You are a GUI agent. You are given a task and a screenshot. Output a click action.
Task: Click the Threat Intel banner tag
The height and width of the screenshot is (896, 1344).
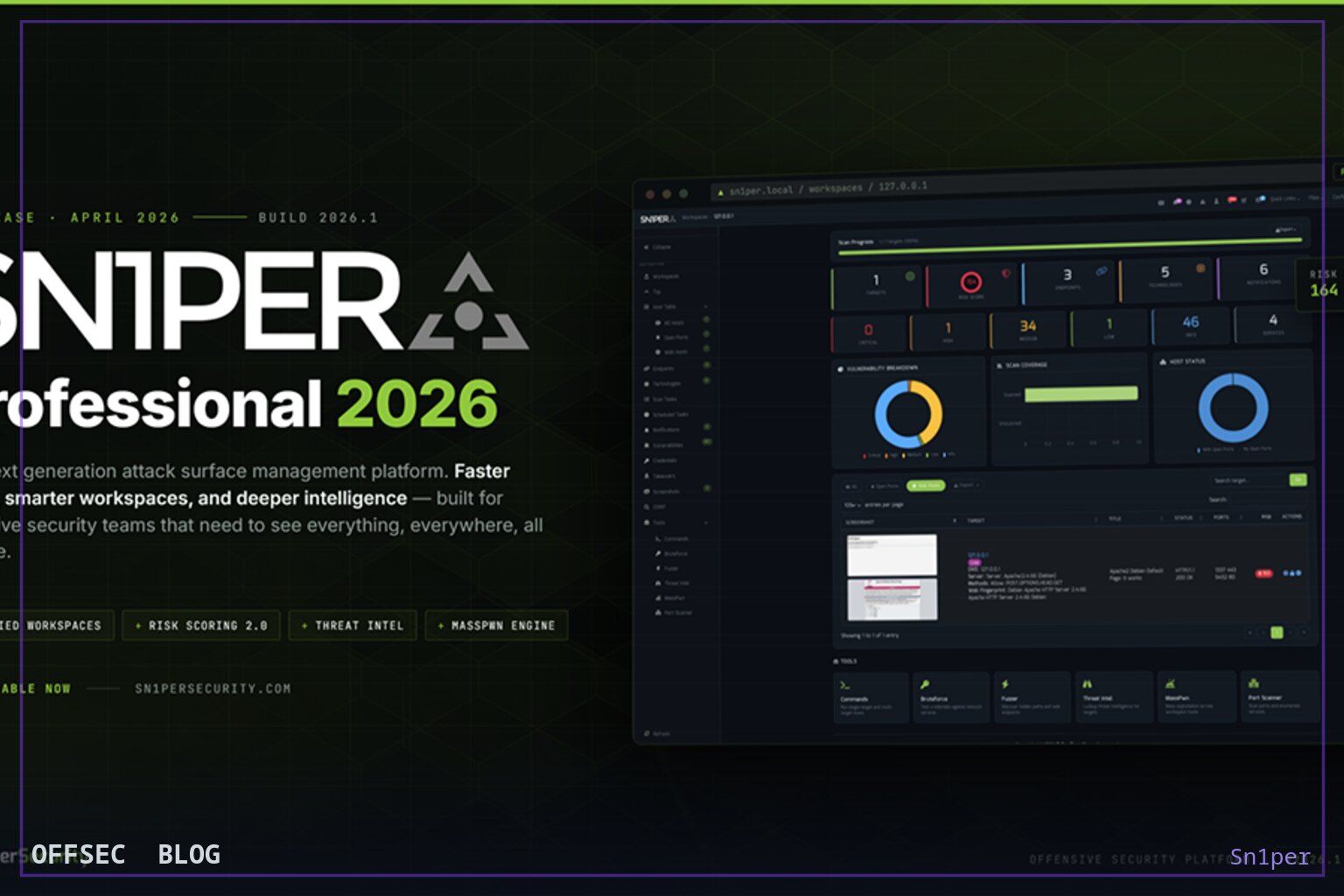(353, 626)
